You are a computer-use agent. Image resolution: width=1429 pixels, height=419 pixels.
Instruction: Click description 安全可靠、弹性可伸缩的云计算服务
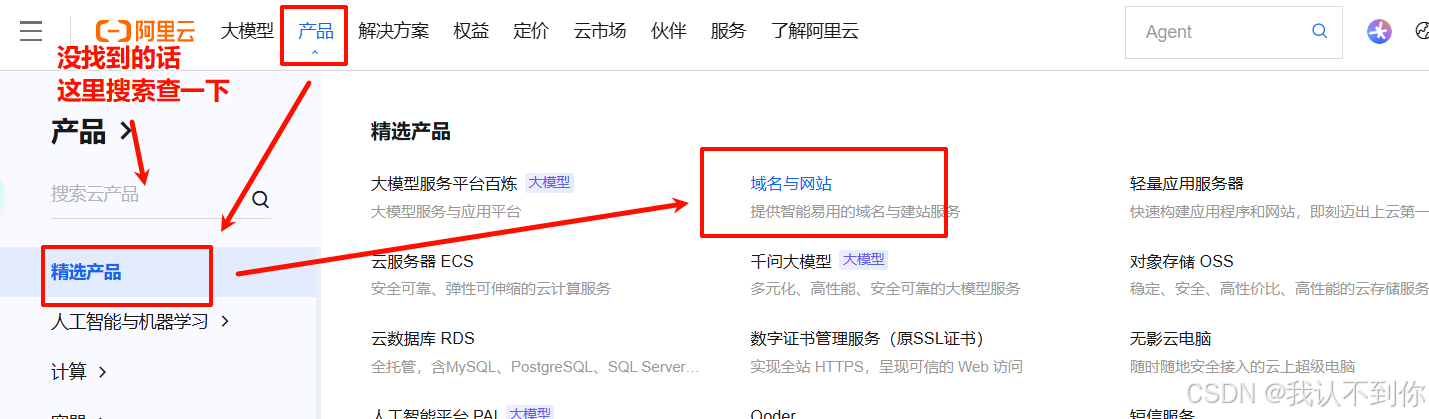491,289
